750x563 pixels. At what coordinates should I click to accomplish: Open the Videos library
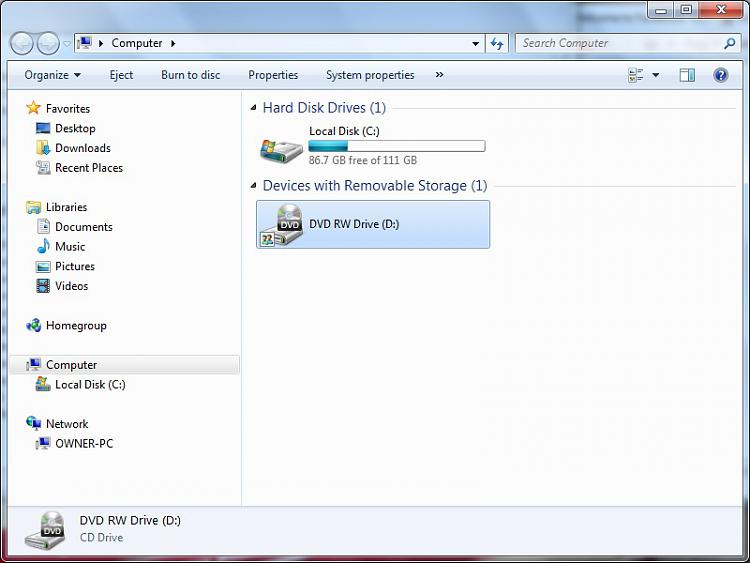[71, 286]
